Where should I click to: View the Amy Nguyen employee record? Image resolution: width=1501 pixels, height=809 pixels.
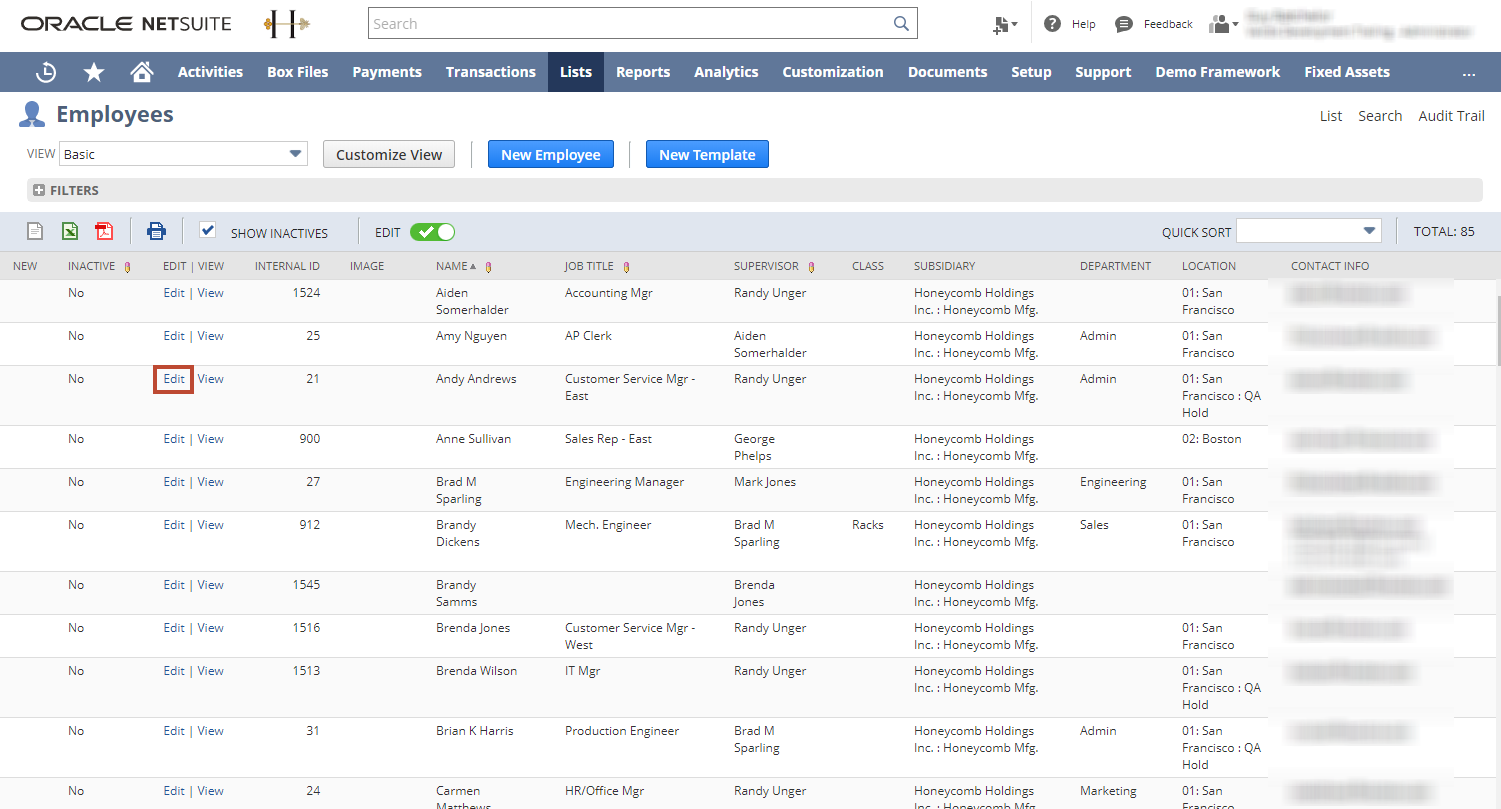[211, 336]
